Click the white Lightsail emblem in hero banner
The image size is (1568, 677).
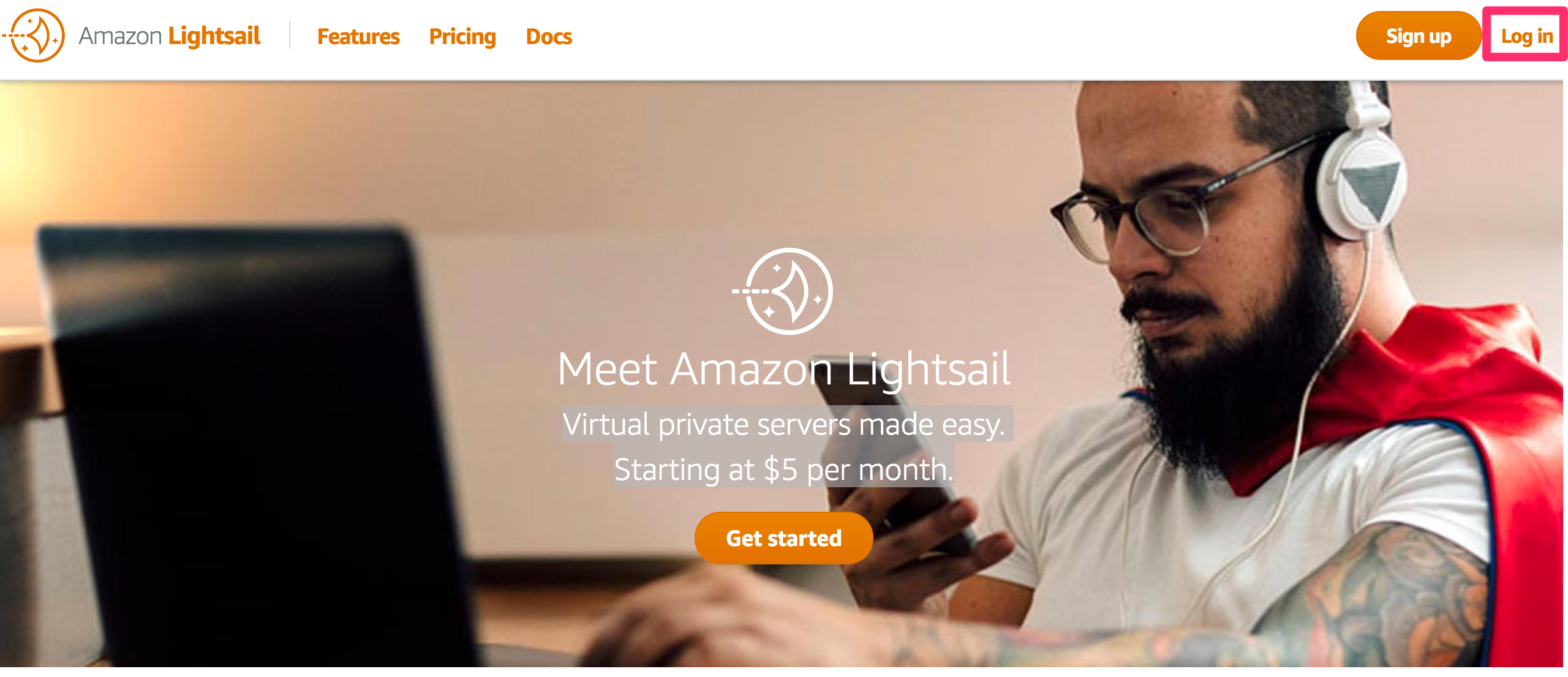[784, 291]
